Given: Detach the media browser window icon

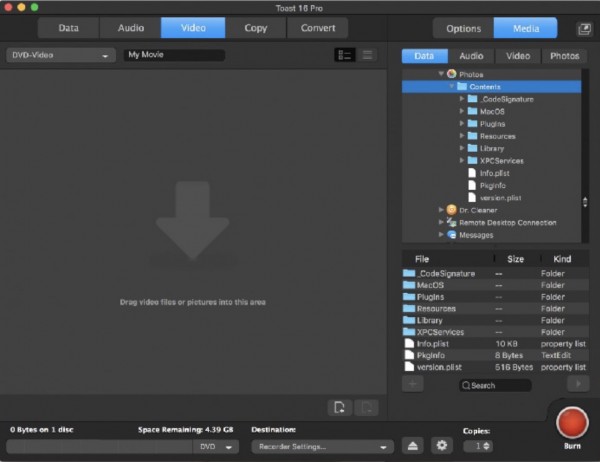Looking at the screenshot, I should 584,29.
